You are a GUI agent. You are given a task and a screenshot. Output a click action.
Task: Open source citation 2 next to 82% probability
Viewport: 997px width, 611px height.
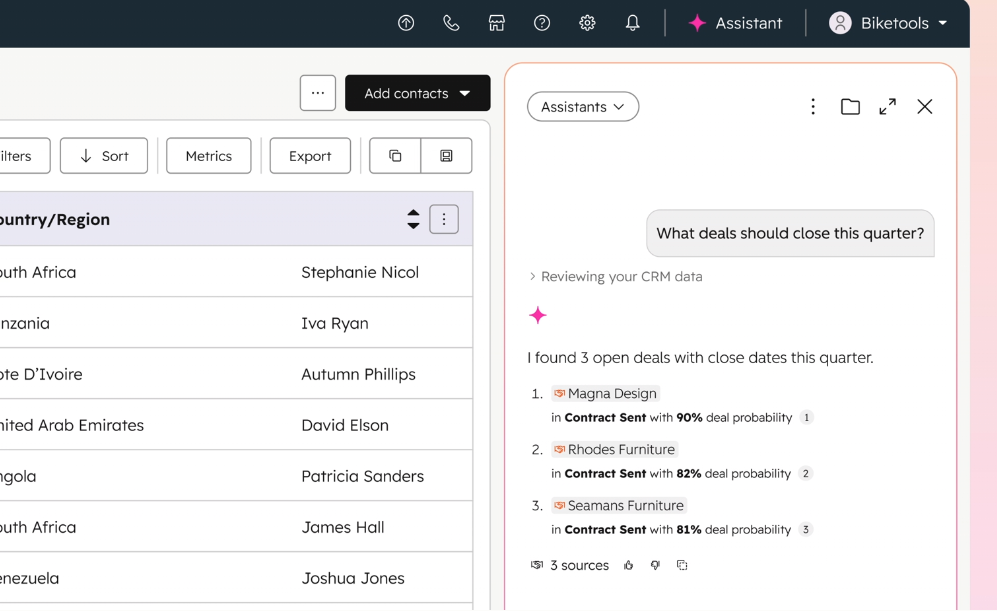pos(806,474)
